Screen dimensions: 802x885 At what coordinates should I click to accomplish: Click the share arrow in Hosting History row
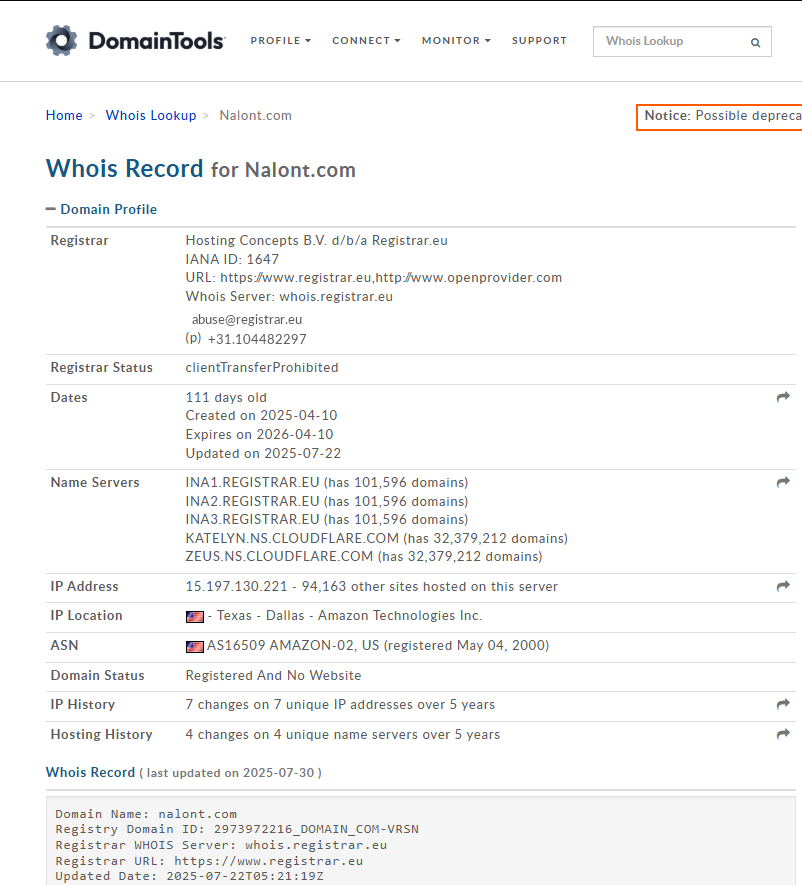pyautogui.click(x=783, y=734)
